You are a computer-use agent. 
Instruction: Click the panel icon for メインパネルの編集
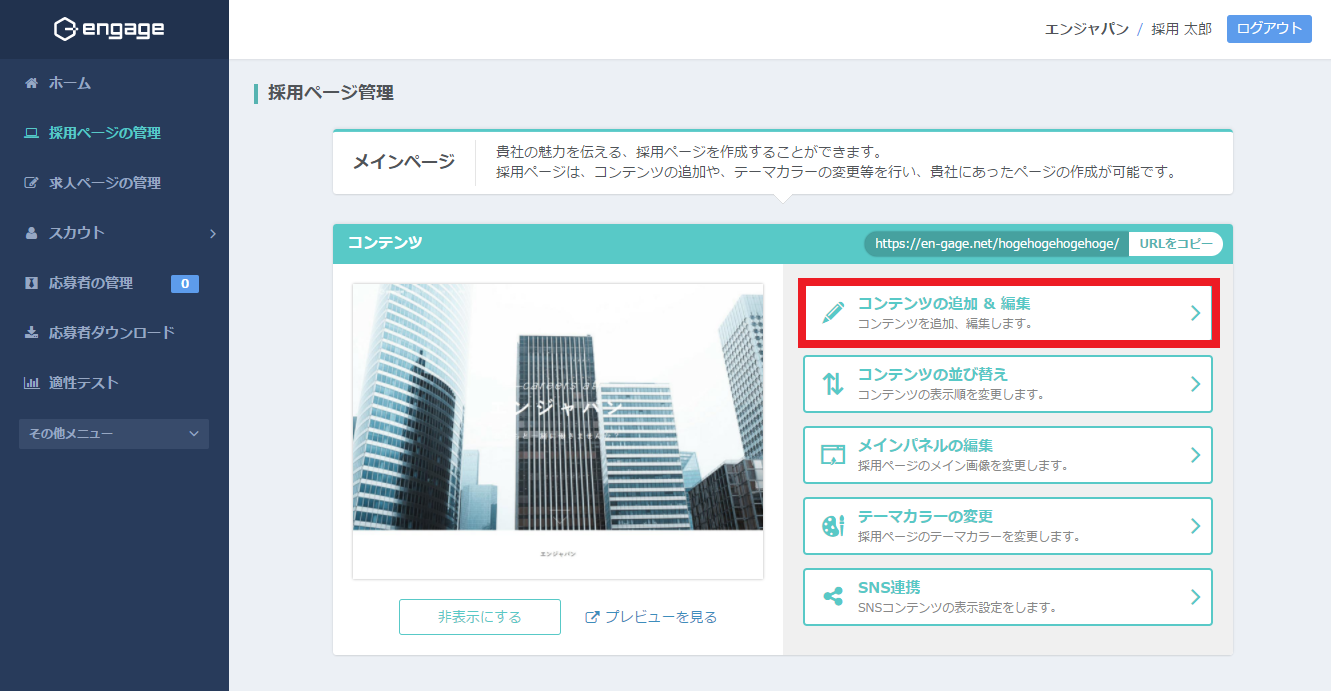pyautogui.click(x=833, y=455)
